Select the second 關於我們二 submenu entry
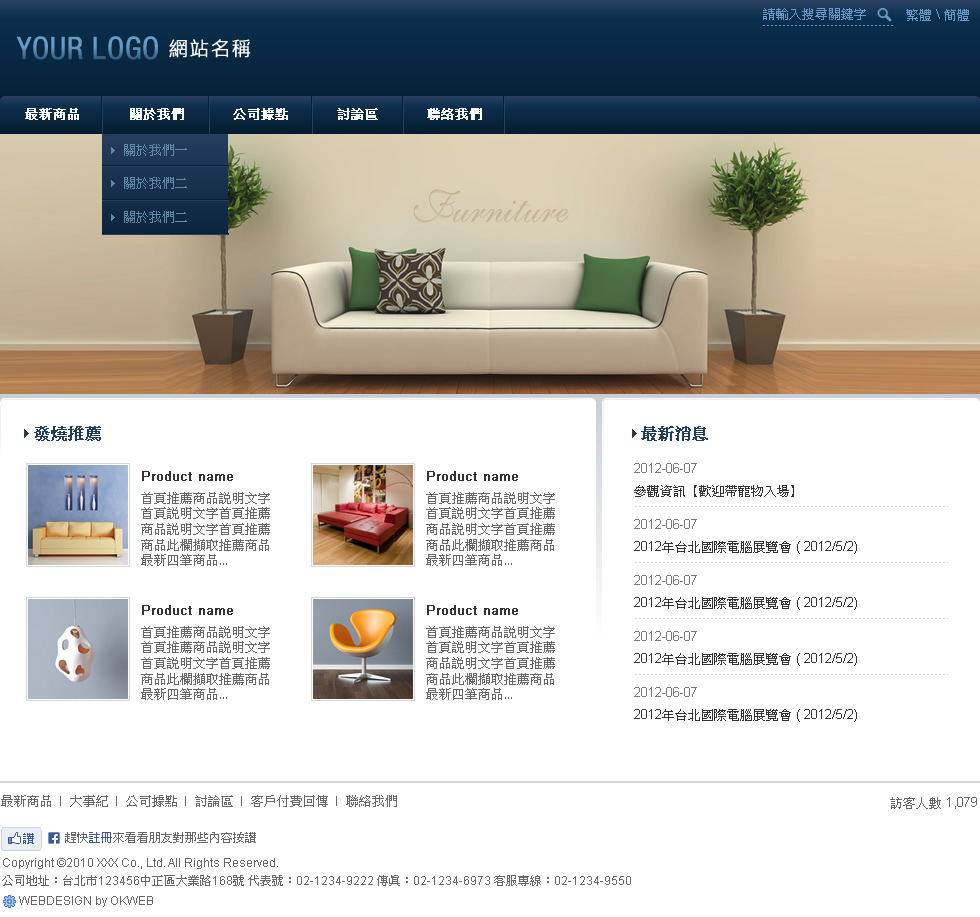The image size is (980, 917). tap(155, 217)
